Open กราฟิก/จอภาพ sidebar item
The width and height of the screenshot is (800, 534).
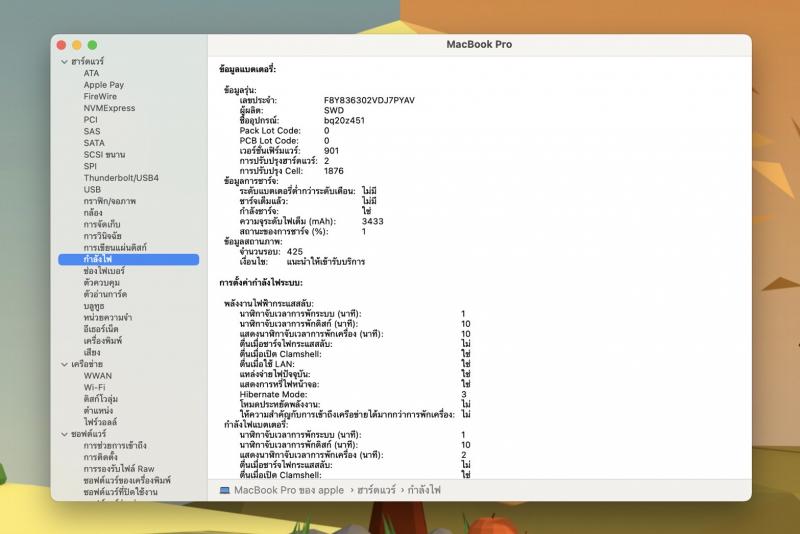(110, 201)
